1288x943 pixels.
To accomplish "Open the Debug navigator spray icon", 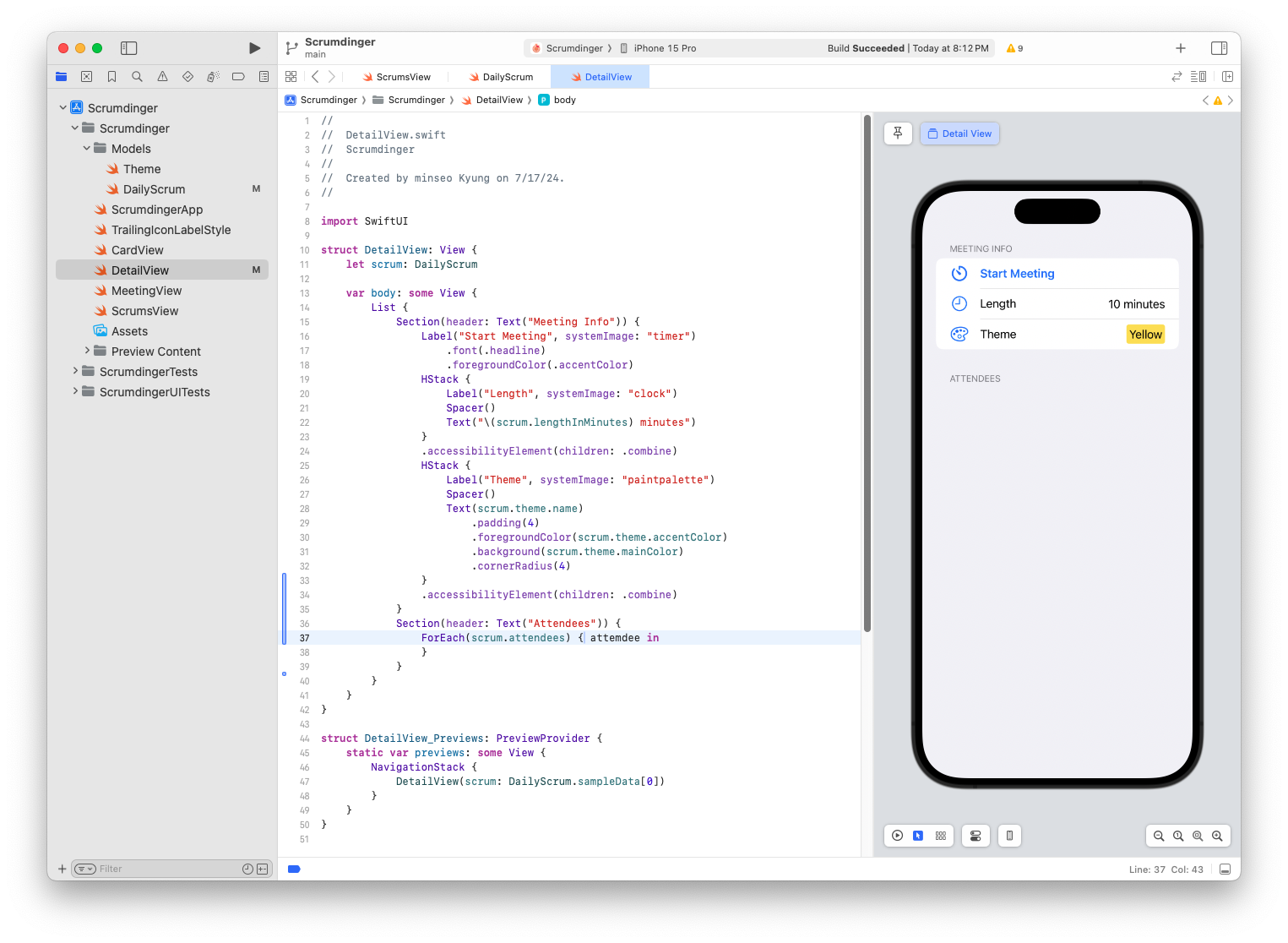I will click(213, 77).
